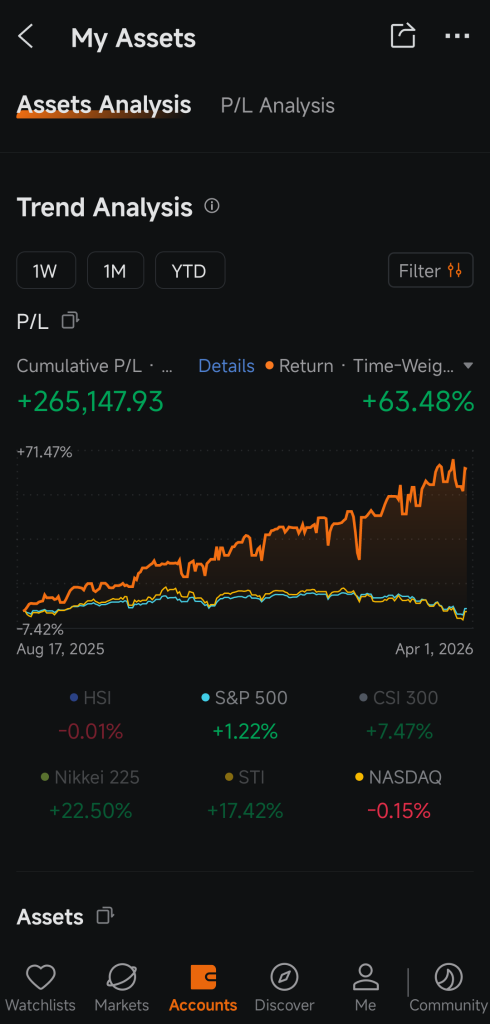Image resolution: width=490 pixels, height=1024 pixels.
Task: Go back using the arrow icon
Action: [x=25, y=37]
